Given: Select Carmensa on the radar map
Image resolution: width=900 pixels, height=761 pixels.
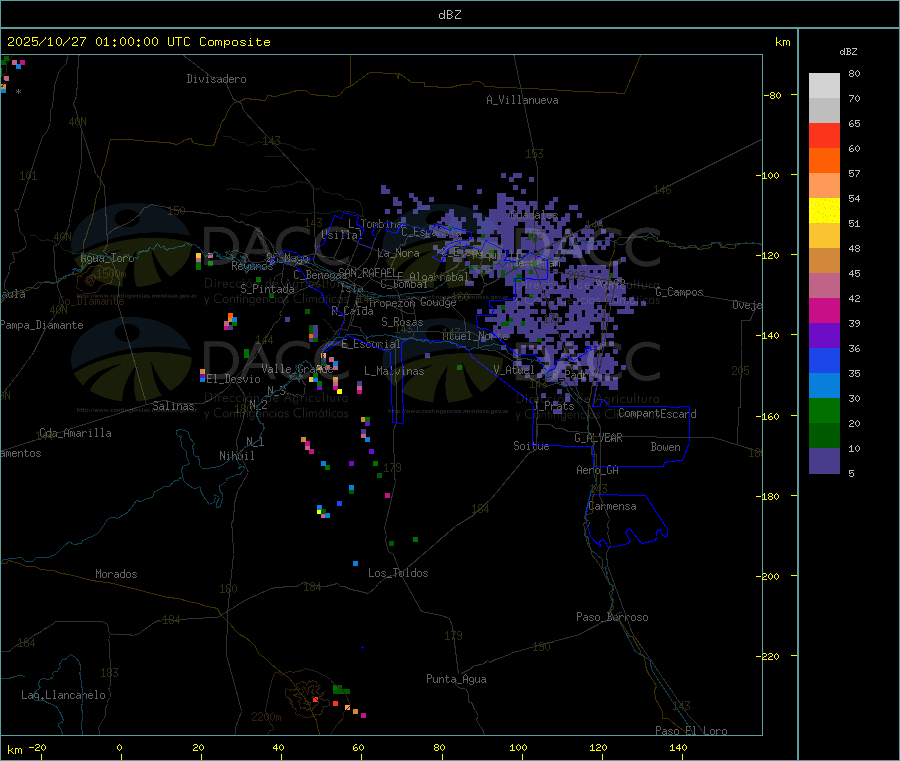Looking at the screenshot, I should (x=612, y=506).
